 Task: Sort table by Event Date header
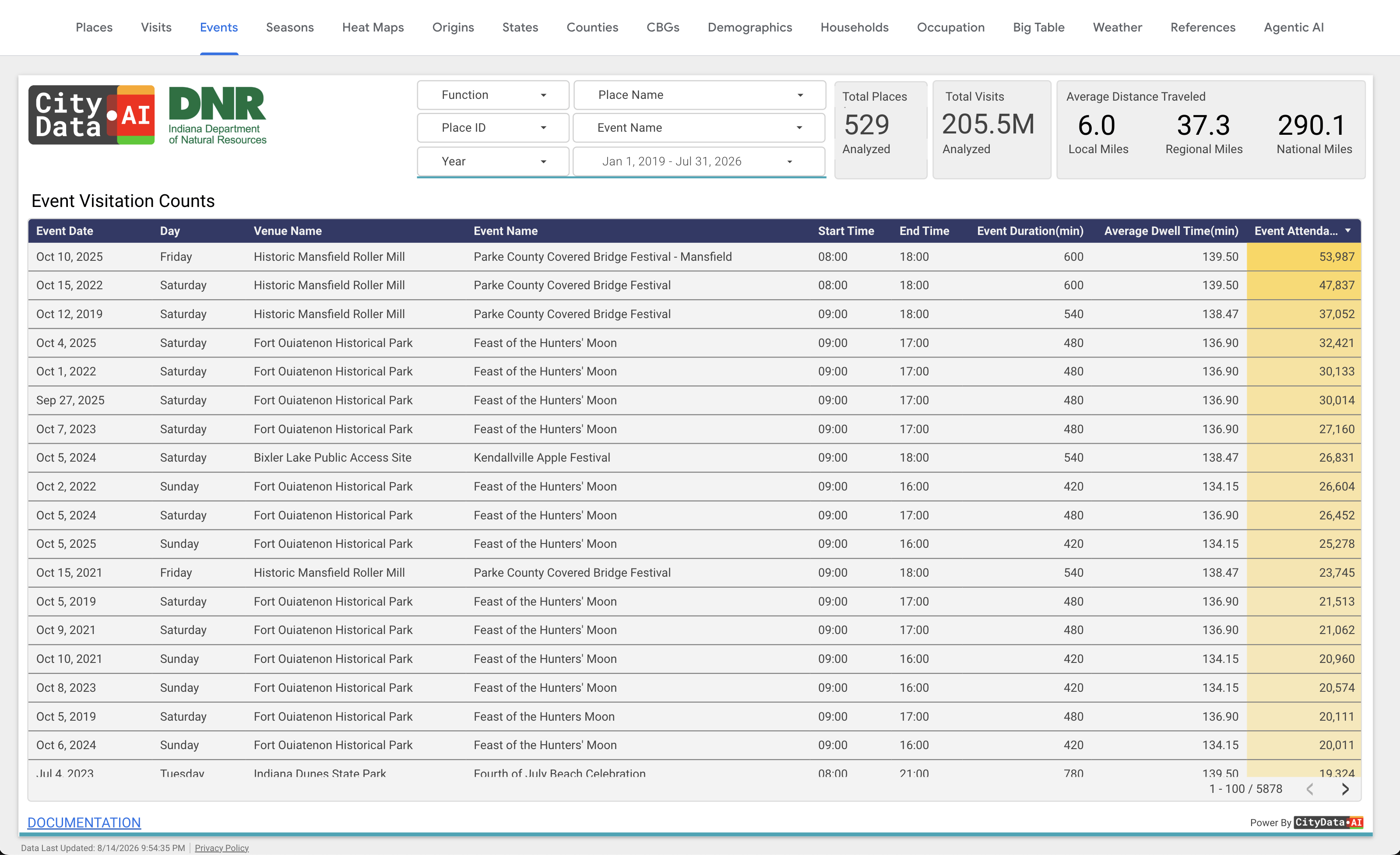pyautogui.click(x=65, y=231)
